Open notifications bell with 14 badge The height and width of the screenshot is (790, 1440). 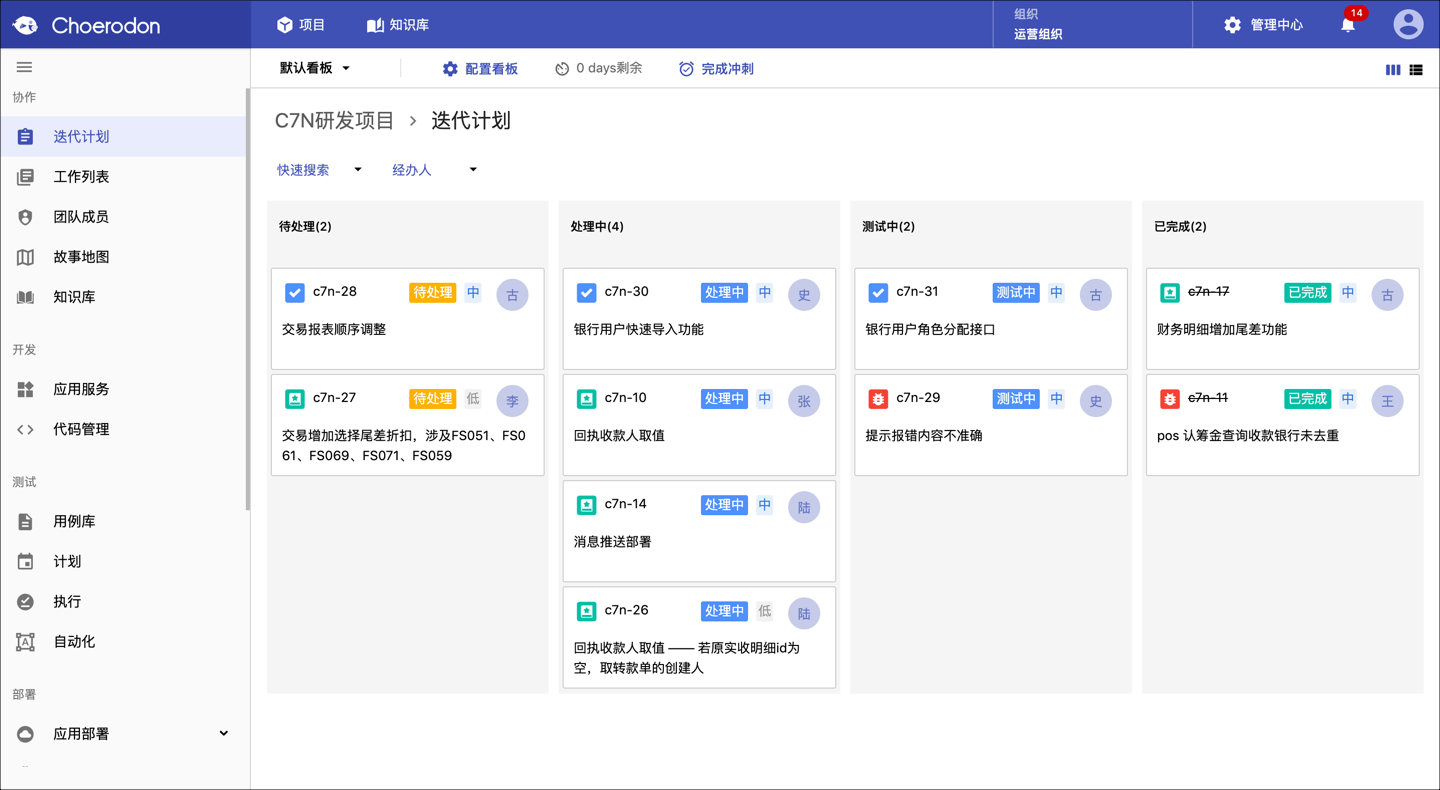pos(1348,24)
